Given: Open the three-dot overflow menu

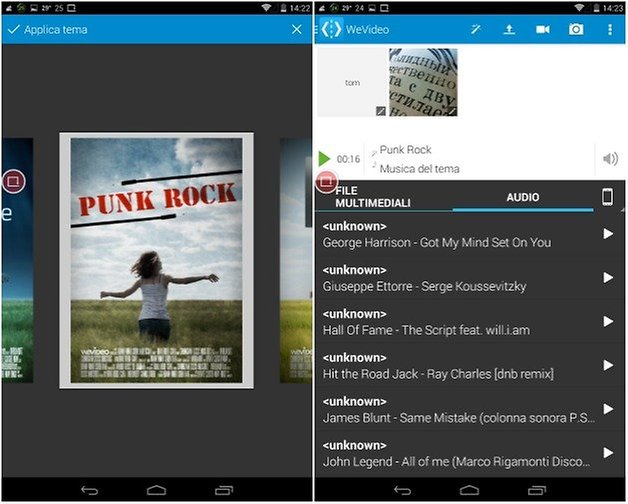Looking at the screenshot, I should point(610,29).
